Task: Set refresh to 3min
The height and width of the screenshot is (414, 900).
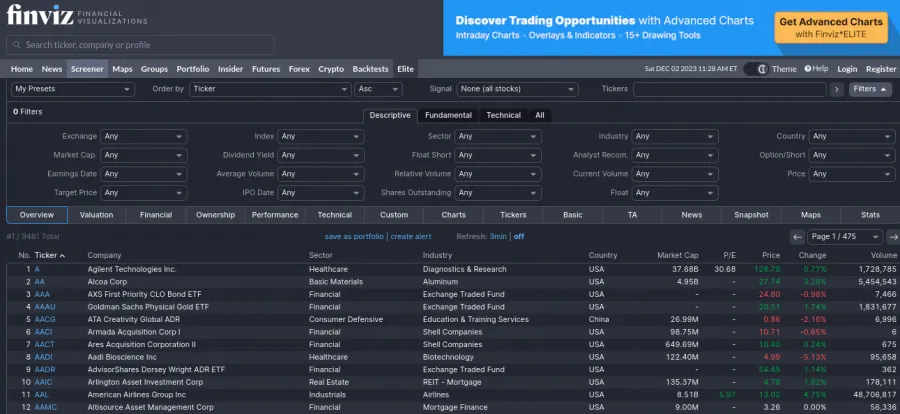Action: (497, 237)
